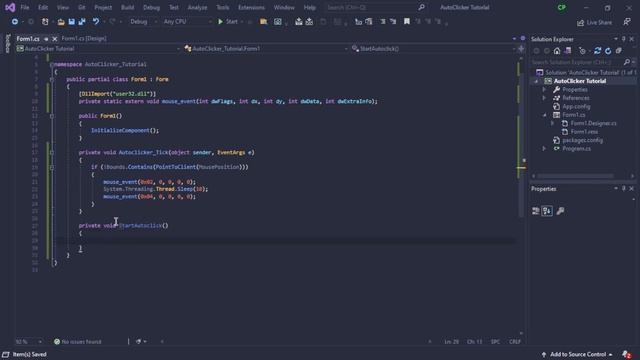Toggle auto-hide pin on Solution Explorer
This screenshot has width=640, height=360.
click(x=624, y=39)
